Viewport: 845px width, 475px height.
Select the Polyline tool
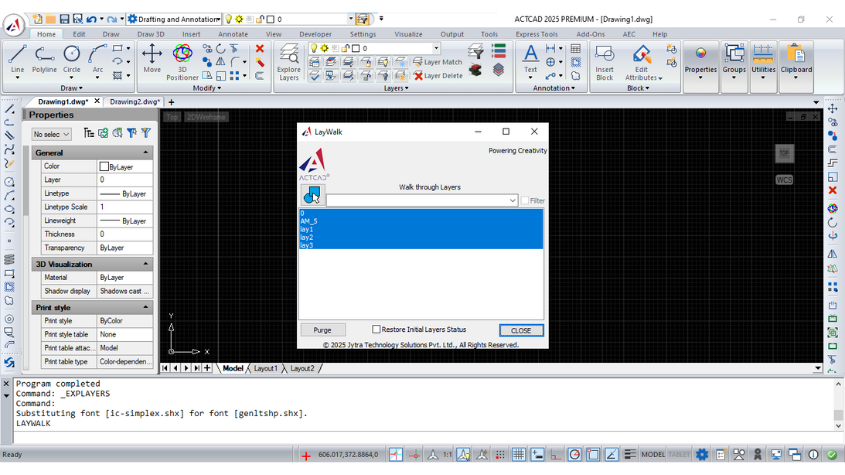click(44, 58)
